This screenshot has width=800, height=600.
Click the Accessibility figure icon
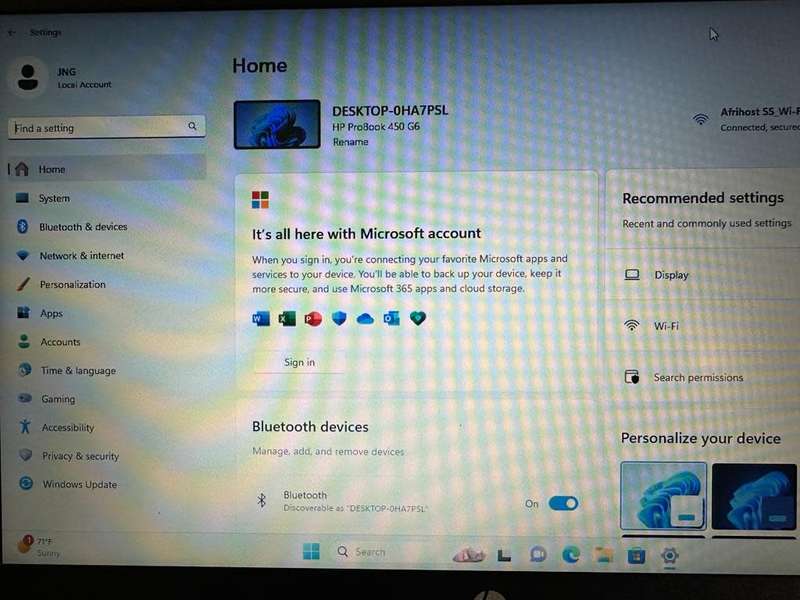click(x=25, y=426)
